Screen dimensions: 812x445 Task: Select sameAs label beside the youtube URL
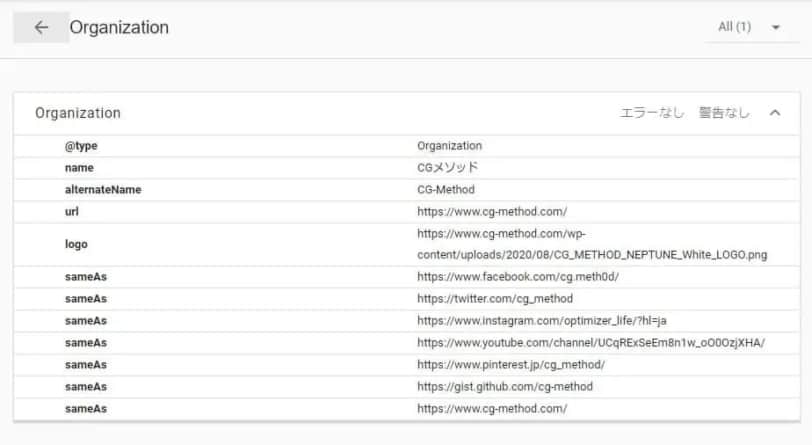coord(86,342)
